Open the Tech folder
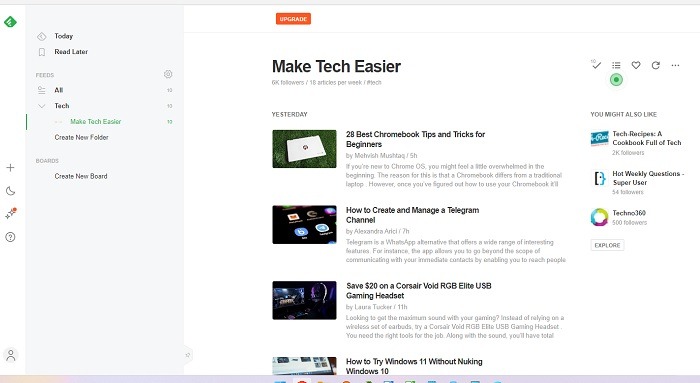The width and height of the screenshot is (700, 383). [62, 106]
